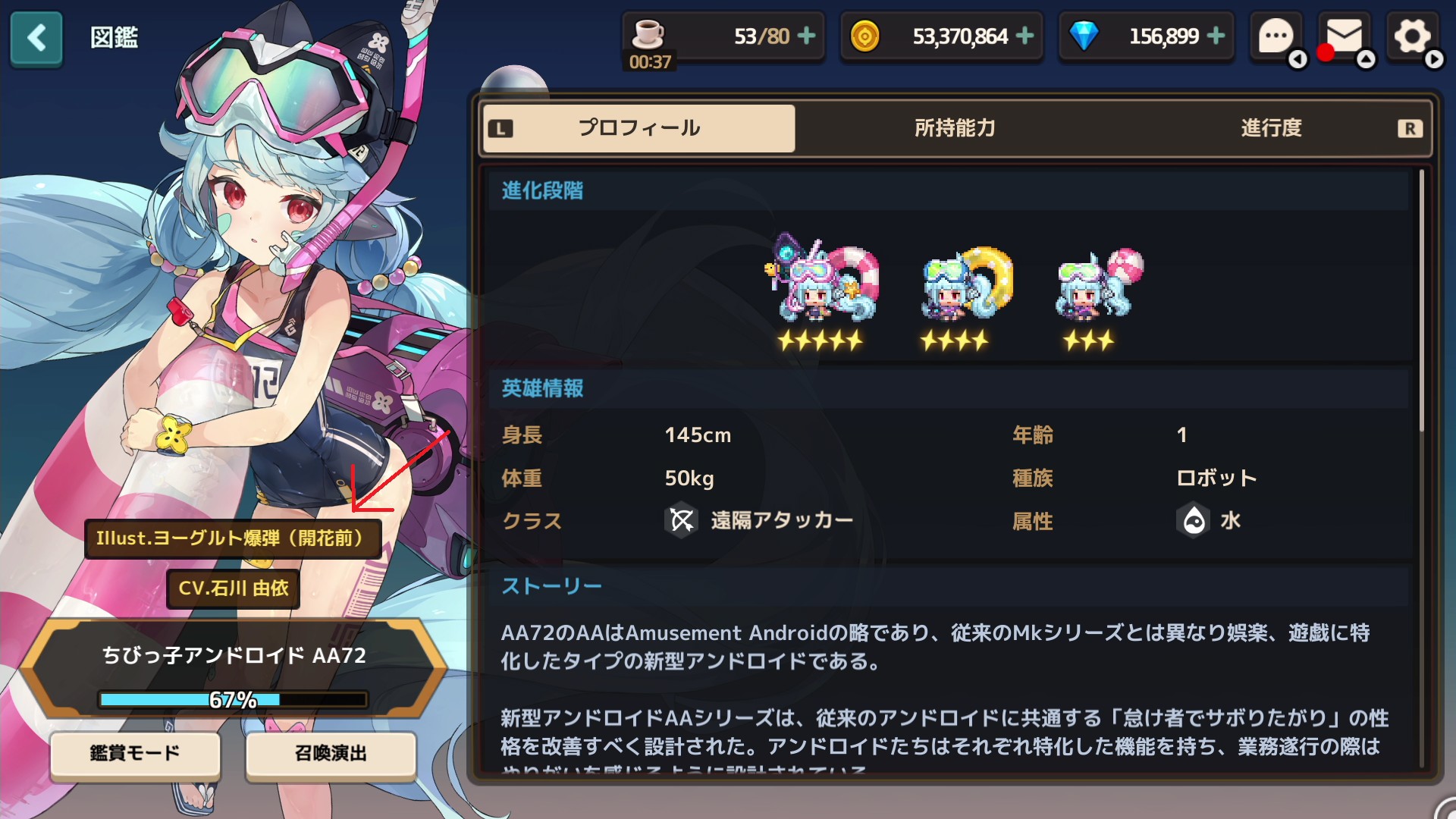Open the chat speech bubble icon
1456x819 pixels.
[1276, 36]
